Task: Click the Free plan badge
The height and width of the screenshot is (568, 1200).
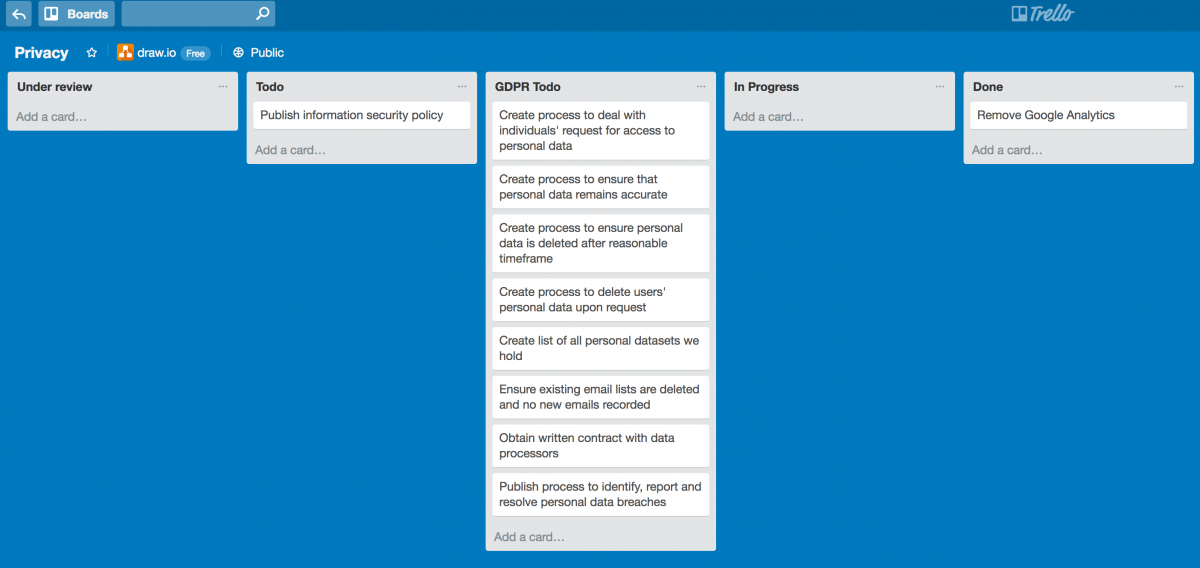Action: click(x=195, y=53)
